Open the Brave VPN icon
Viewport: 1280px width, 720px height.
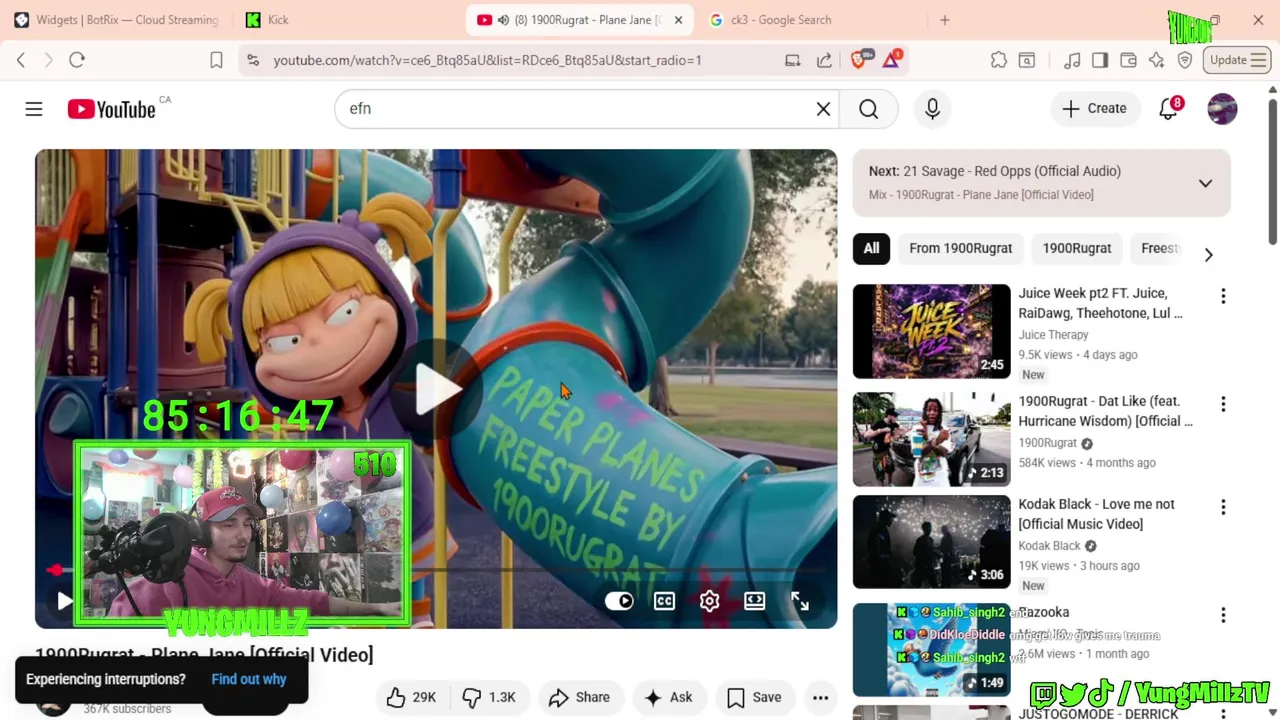tap(1185, 60)
